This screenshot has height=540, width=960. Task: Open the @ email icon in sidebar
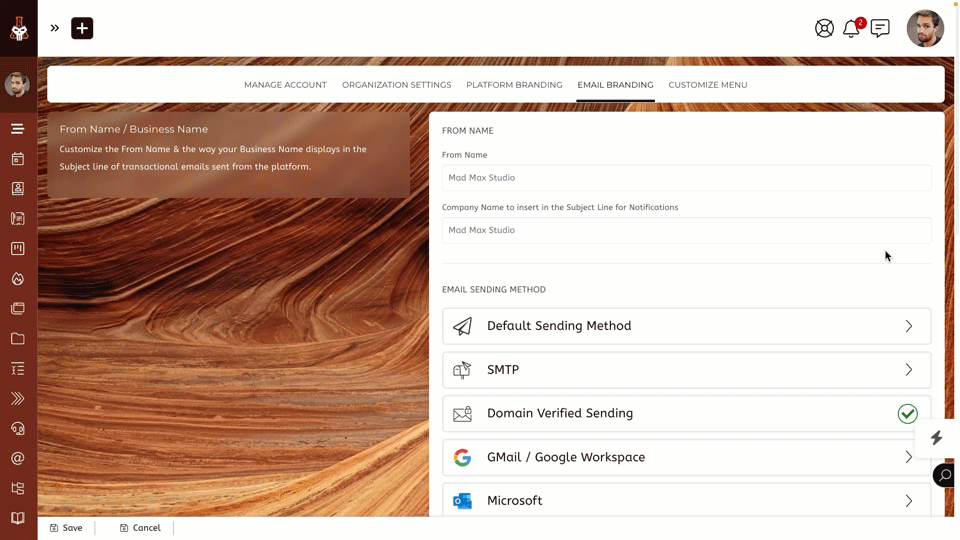point(18,459)
